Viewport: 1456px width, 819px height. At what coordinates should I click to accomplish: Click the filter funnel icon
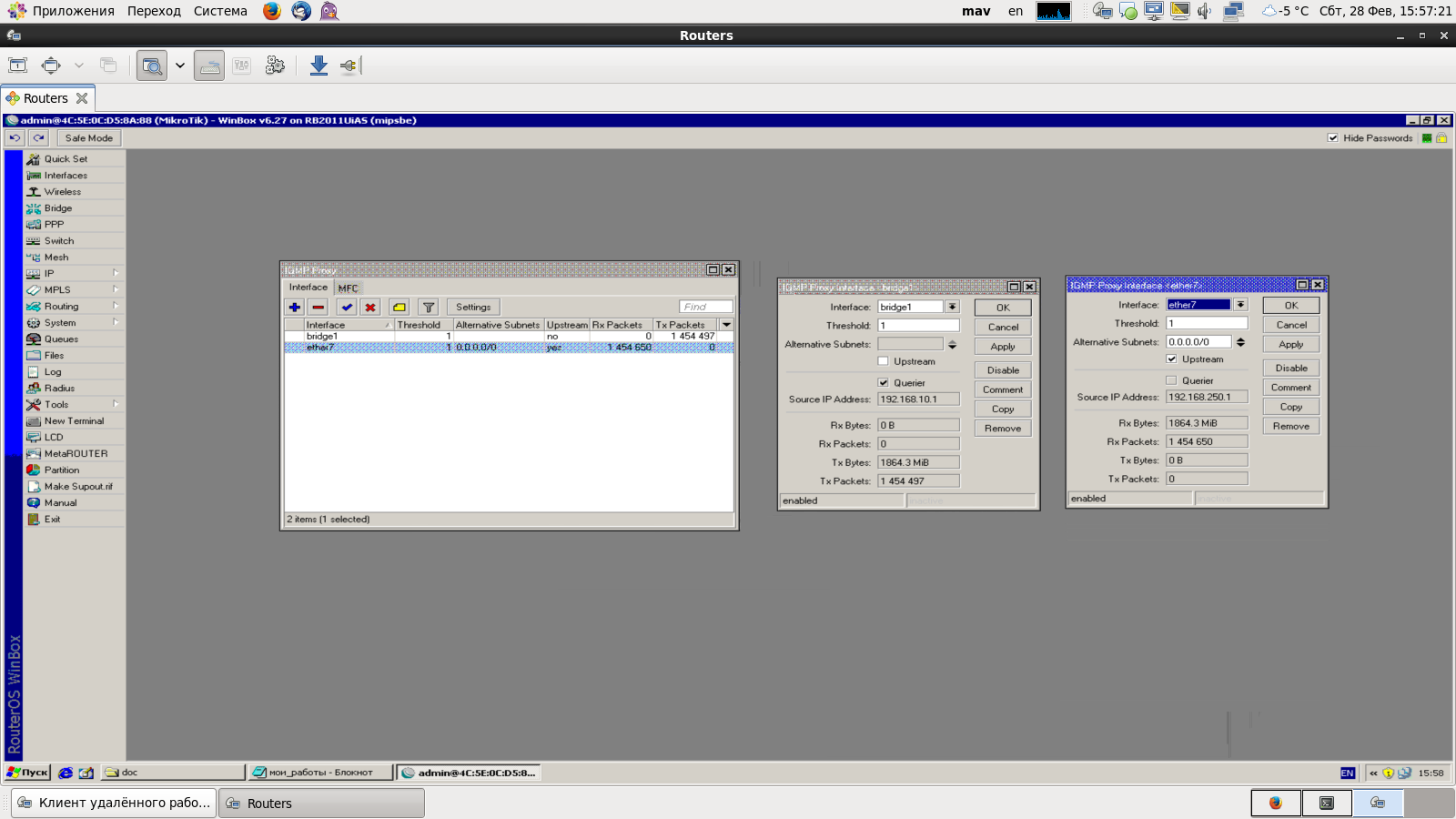(x=429, y=308)
